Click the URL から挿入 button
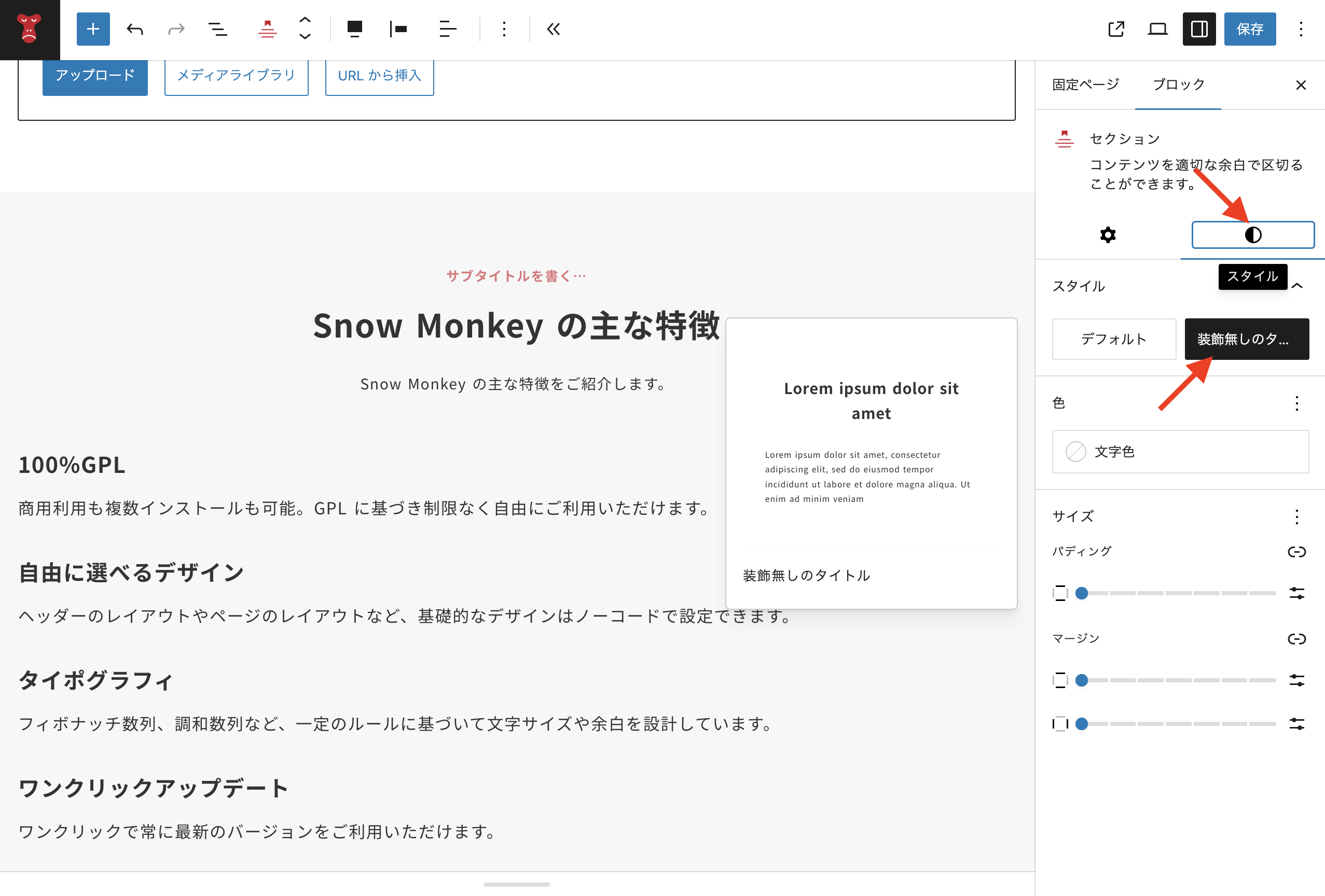This screenshot has height=896, width=1325. click(x=379, y=75)
